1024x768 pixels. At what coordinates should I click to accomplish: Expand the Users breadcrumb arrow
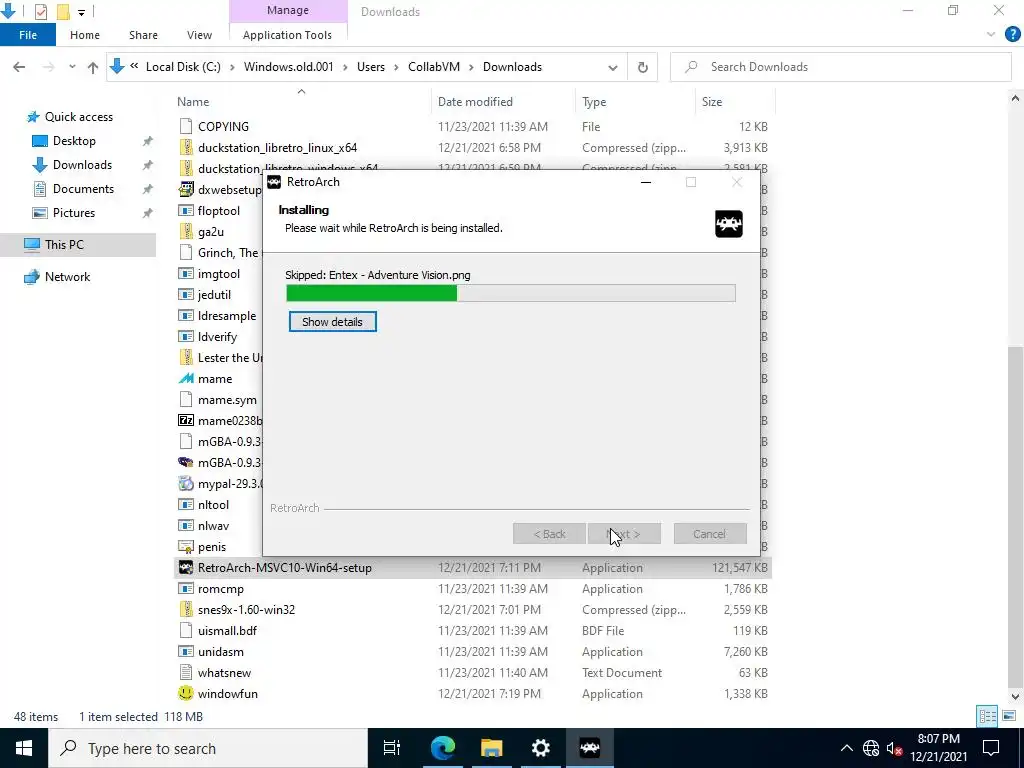pyautogui.click(x=396, y=67)
